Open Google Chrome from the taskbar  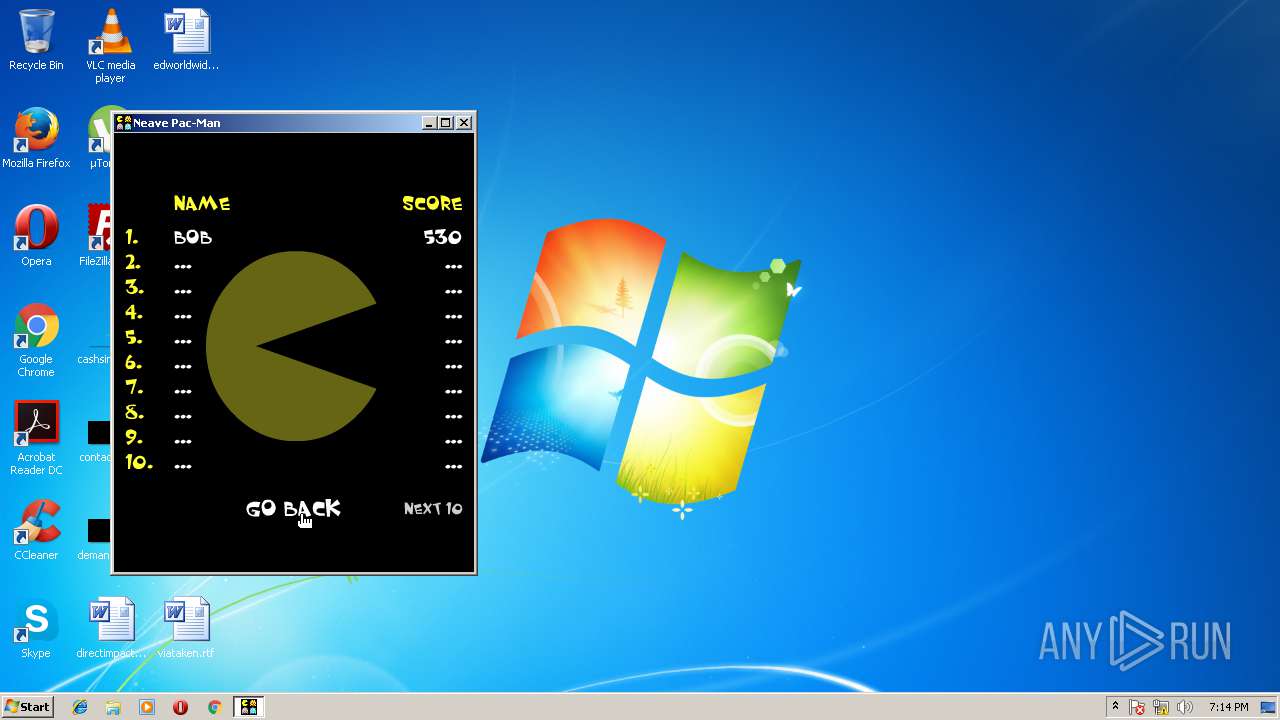[214, 707]
